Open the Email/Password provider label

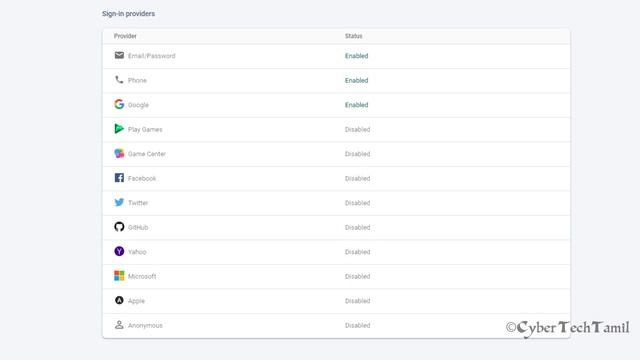[x=151, y=56]
